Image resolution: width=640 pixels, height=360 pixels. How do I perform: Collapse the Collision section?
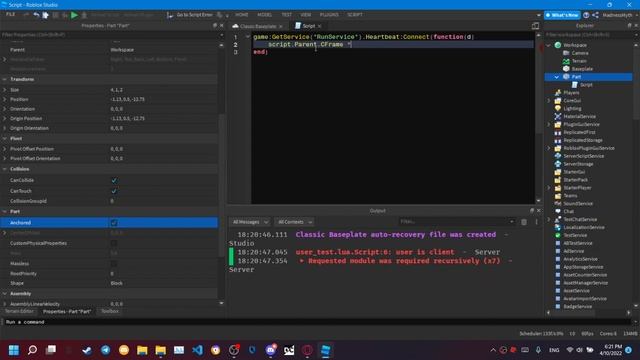4,169
